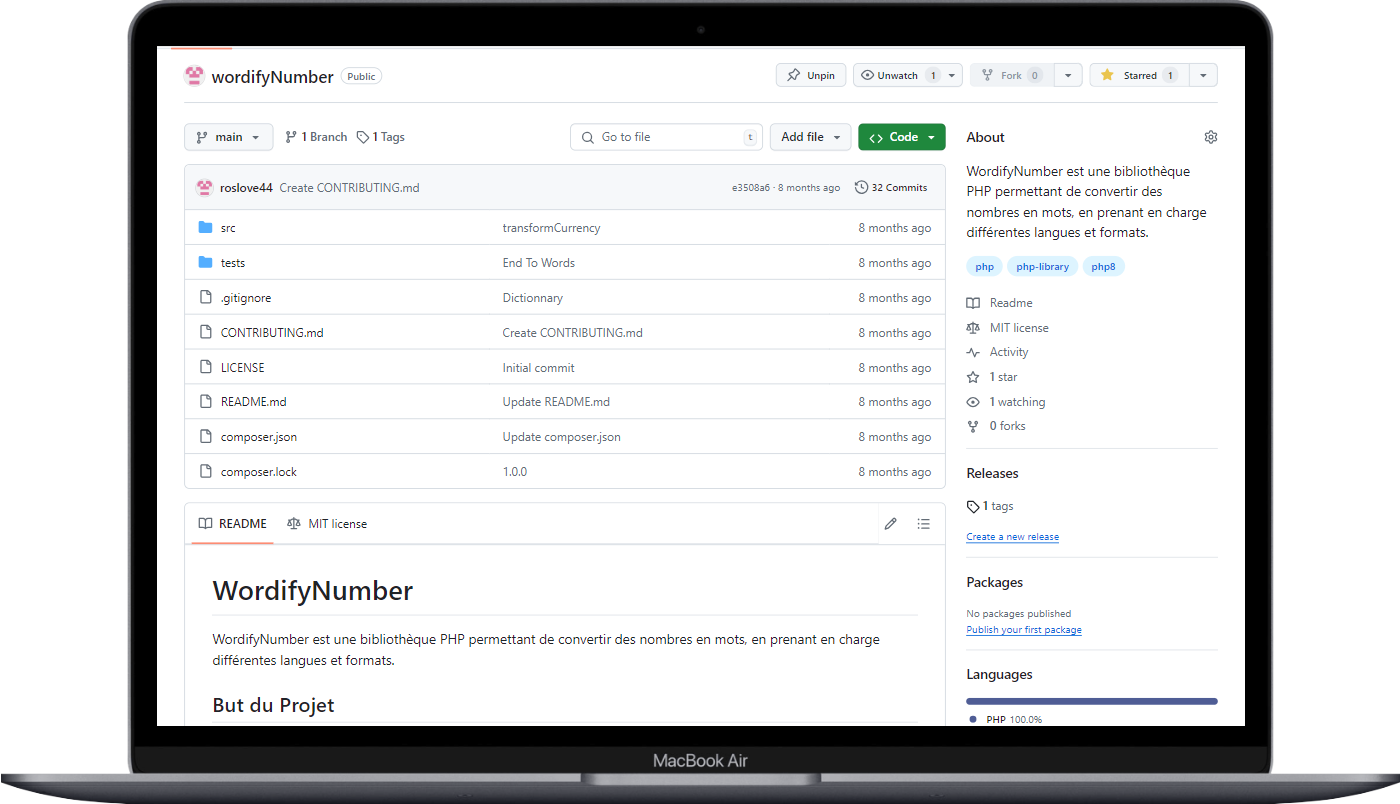Open the README.md file name
Image resolution: width=1400 pixels, height=804 pixels.
click(x=254, y=402)
